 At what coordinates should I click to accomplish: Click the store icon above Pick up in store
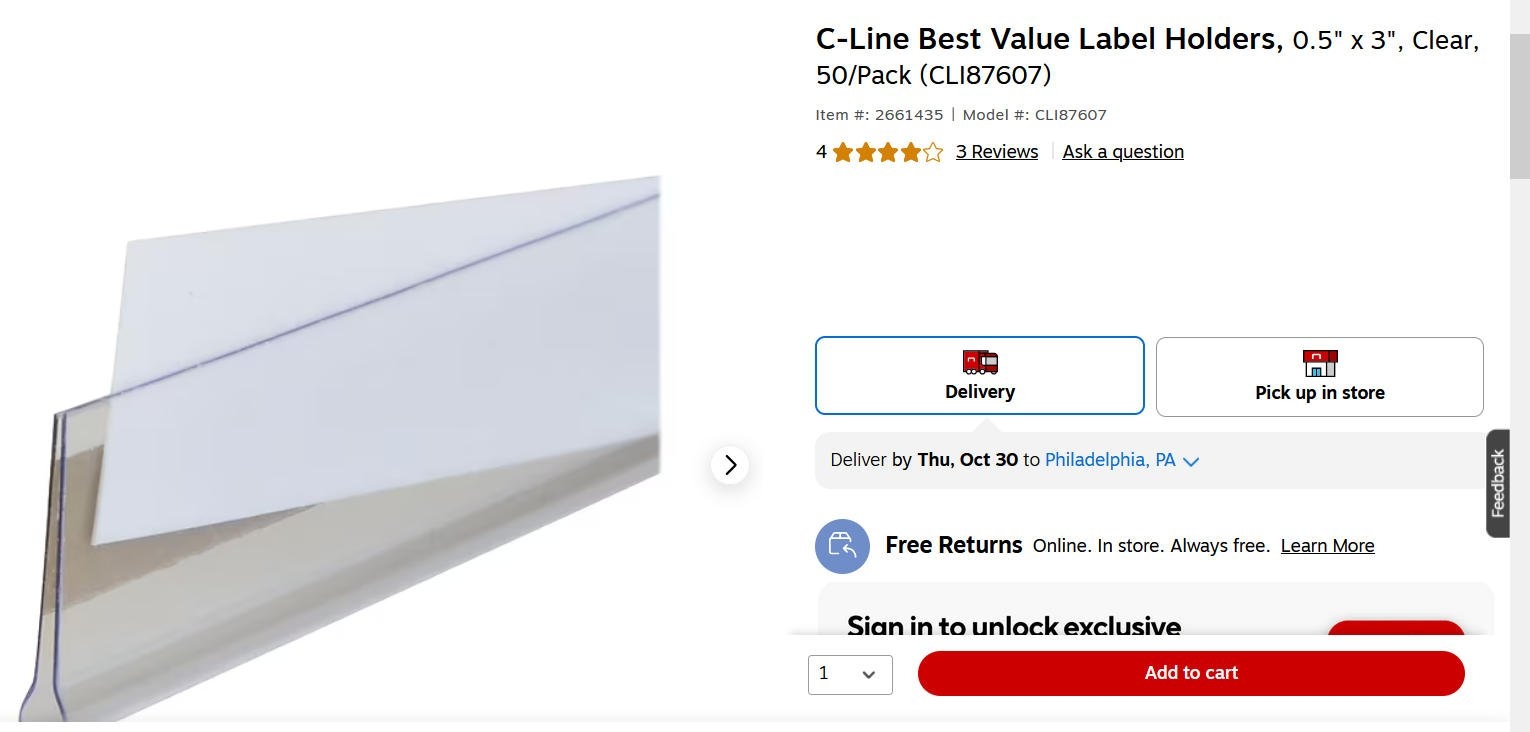(x=1319, y=362)
